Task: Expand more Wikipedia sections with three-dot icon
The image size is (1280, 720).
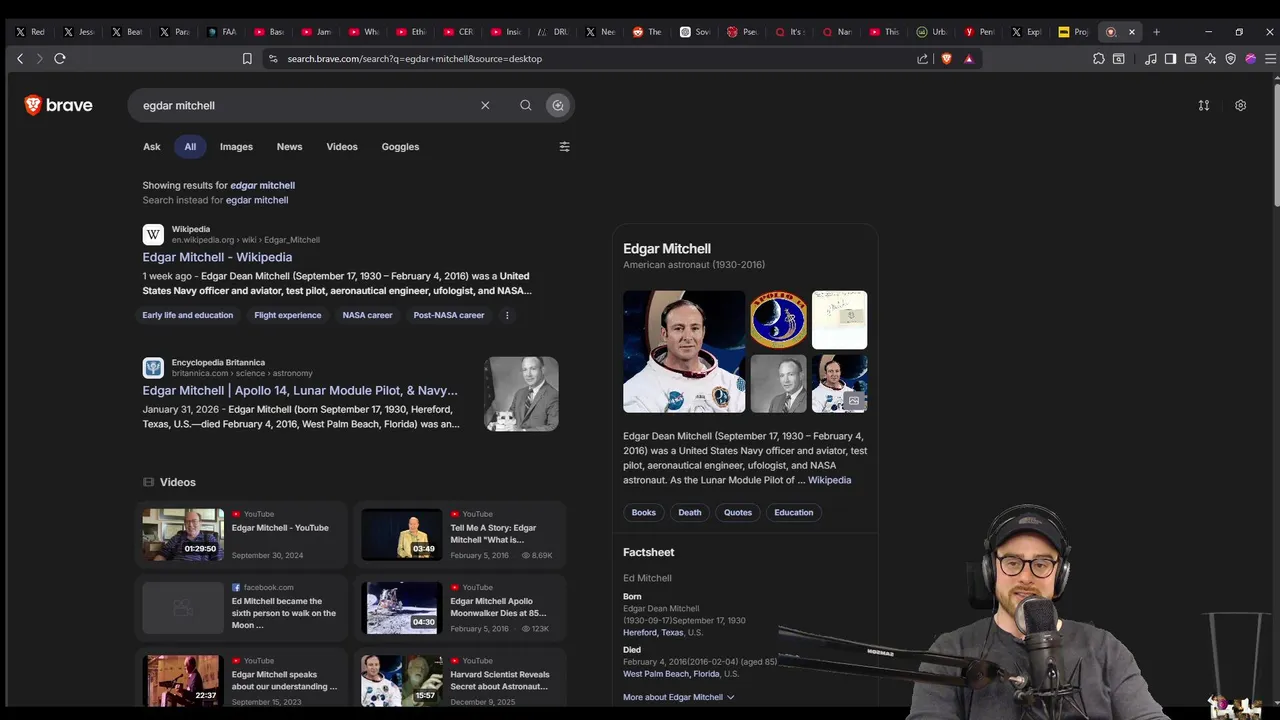Action: [x=507, y=315]
